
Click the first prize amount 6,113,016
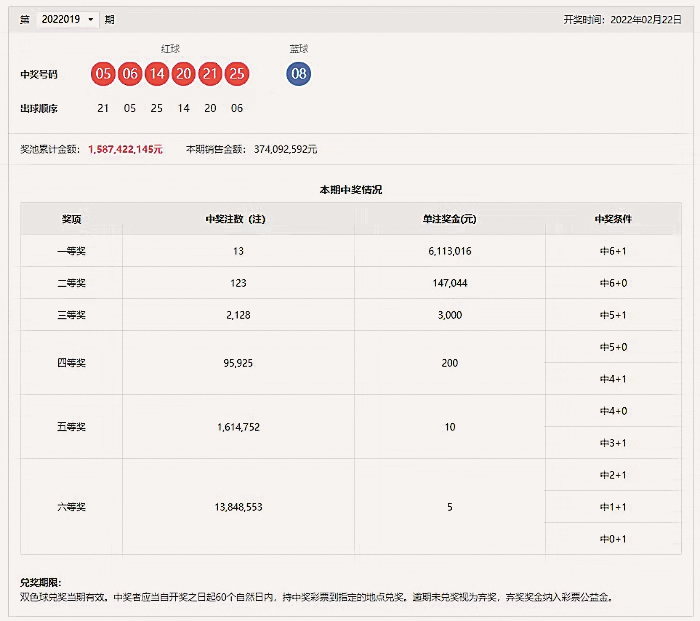click(449, 251)
